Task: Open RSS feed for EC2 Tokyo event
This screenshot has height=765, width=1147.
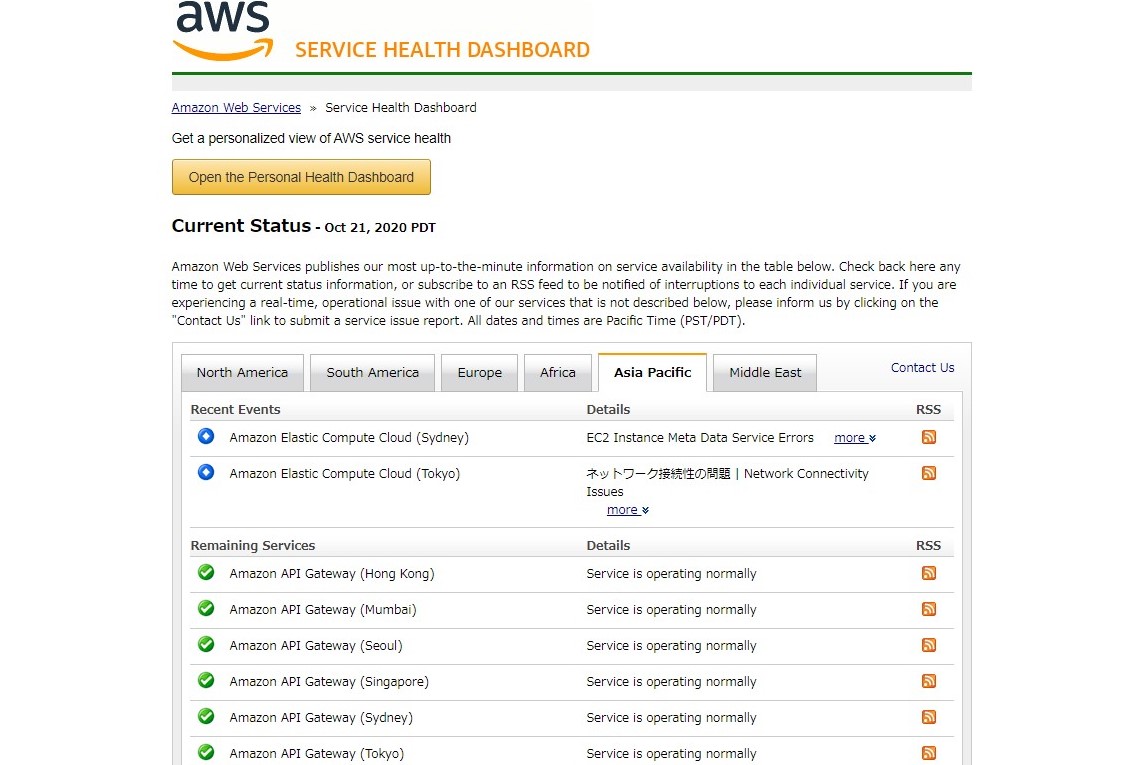Action: point(928,473)
